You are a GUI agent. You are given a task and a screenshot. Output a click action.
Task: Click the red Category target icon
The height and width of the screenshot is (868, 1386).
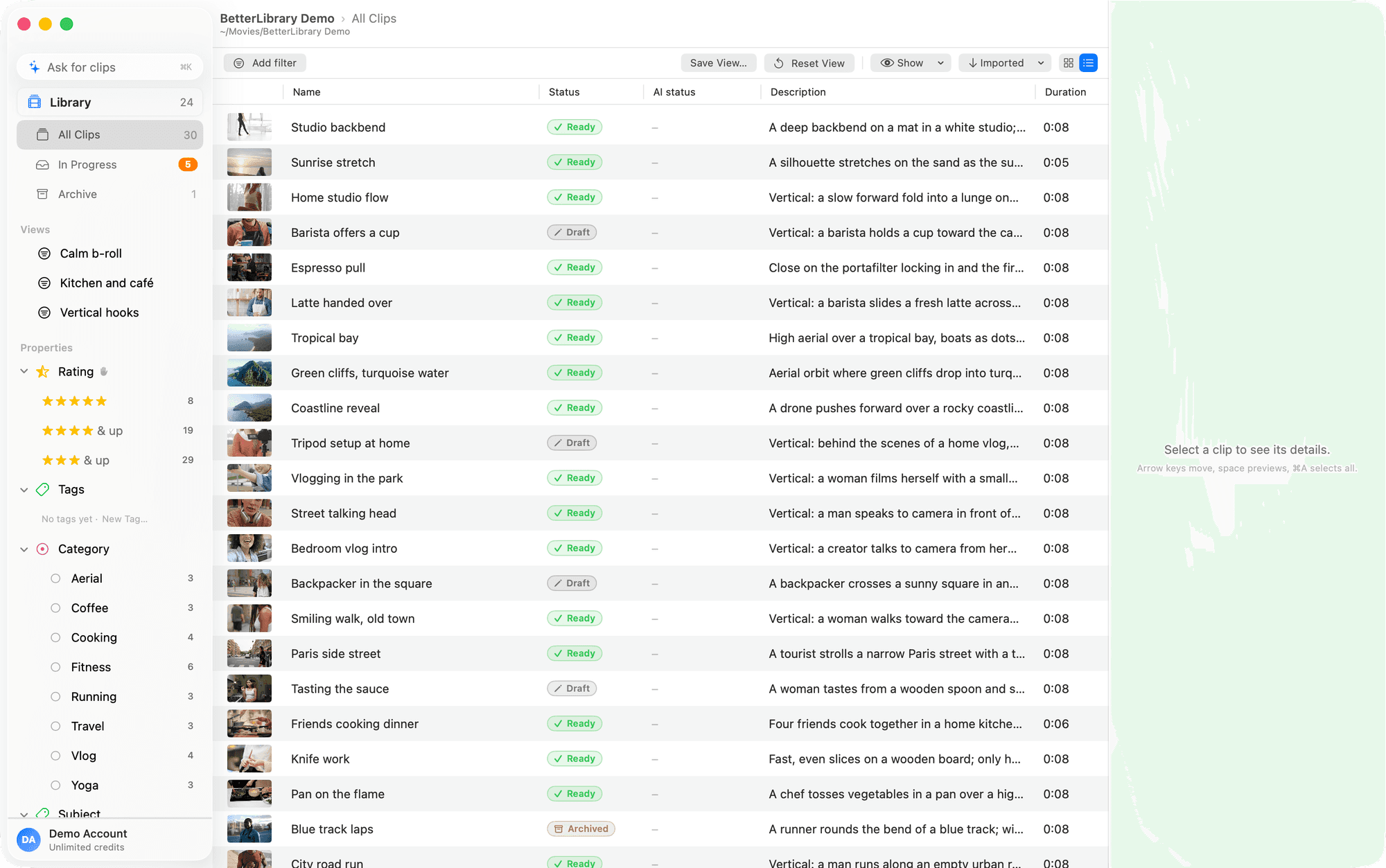point(43,549)
